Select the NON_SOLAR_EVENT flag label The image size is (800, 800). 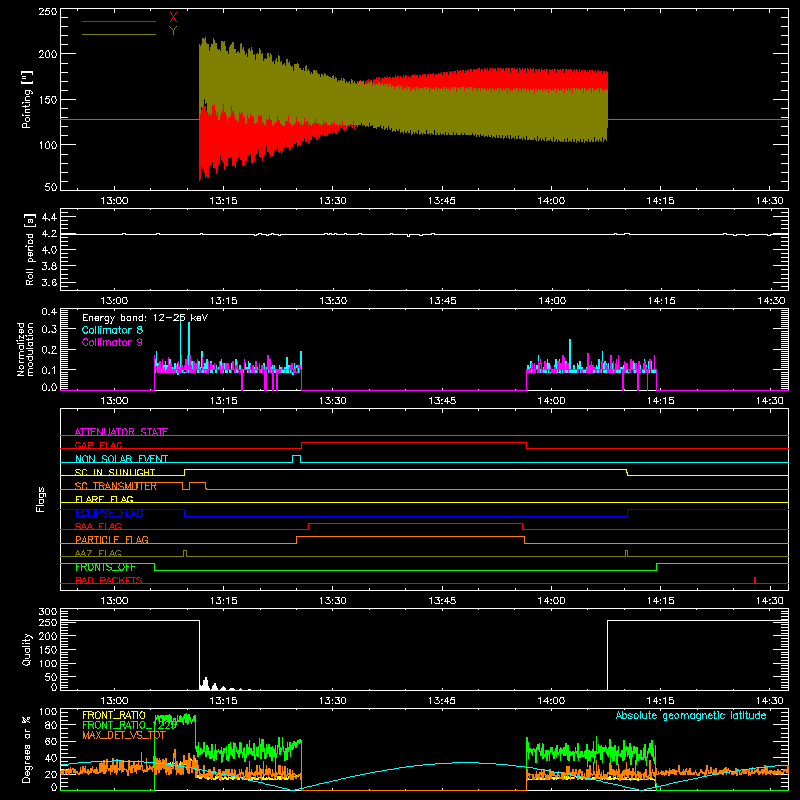point(121,459)
